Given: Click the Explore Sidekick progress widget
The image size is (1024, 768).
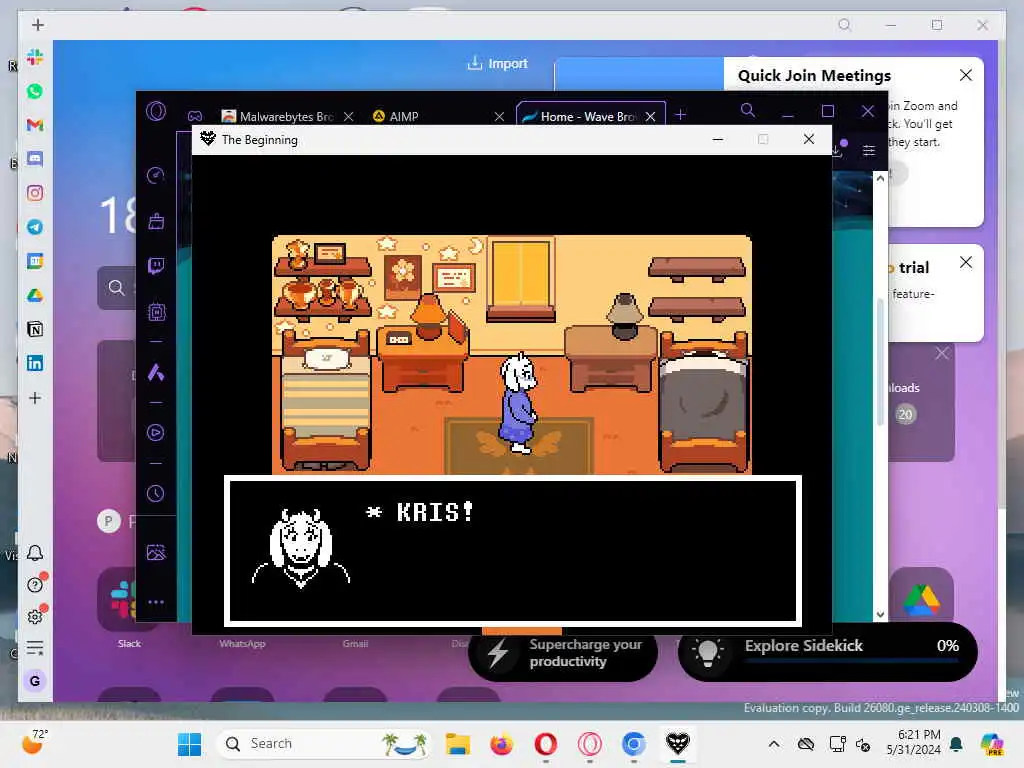Looking at the screenshot, I should pos(827,651).
